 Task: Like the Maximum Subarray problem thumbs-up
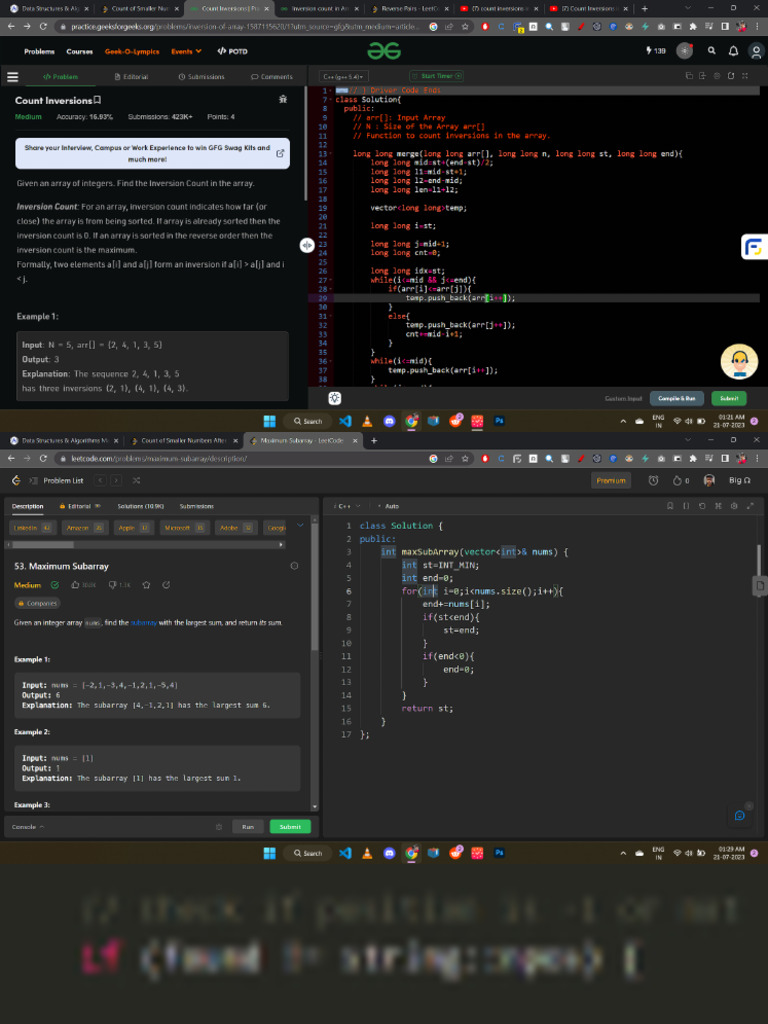tap(75, 585)
